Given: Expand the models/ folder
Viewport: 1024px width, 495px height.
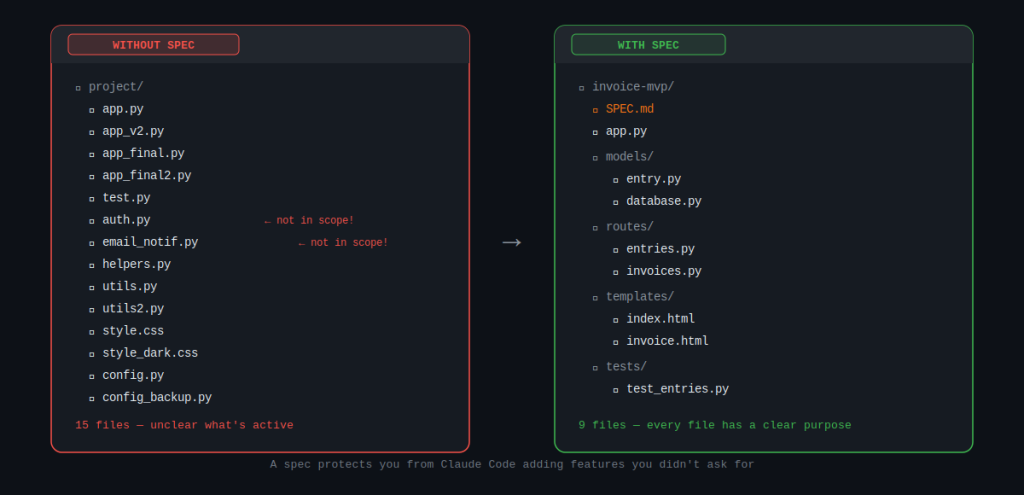Looking at the screenshot, I should coord(595,157).
